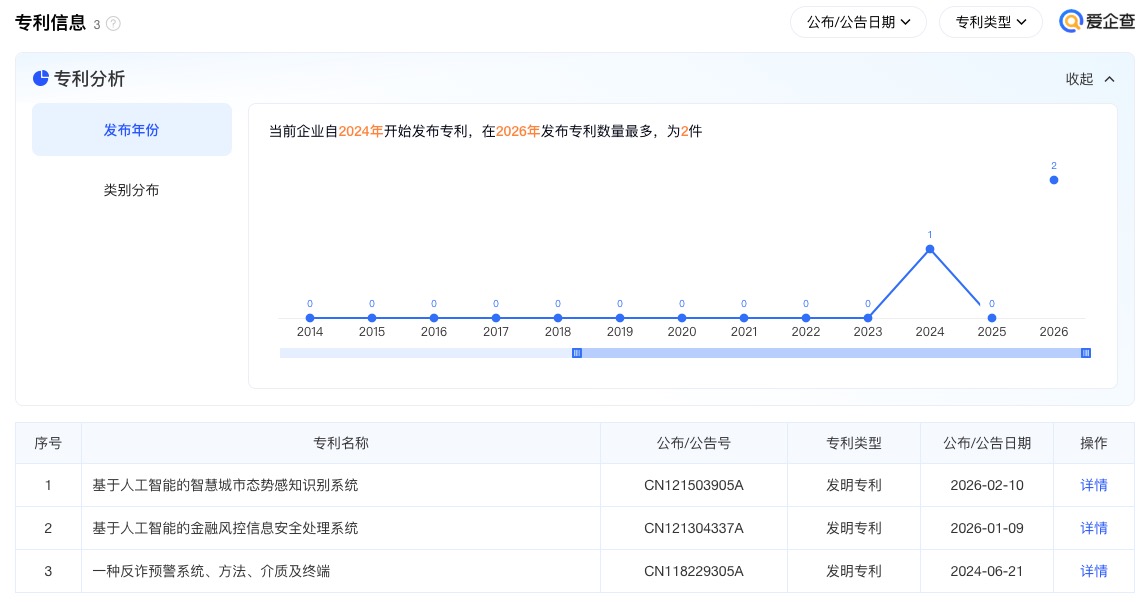The height and width of the screenshot is (608, 1146).
Task: Click the 2024 peak data point
Action: pyautogui.click(x=930, y=249)
